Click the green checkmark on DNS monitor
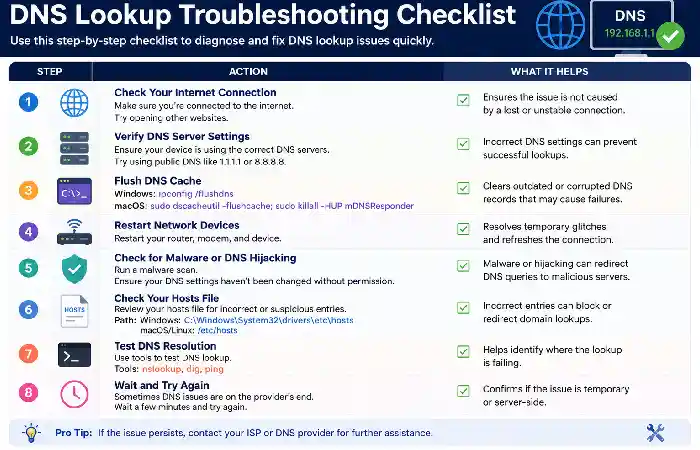This screenshot has width=700, height=450. (x=671, y=36)
